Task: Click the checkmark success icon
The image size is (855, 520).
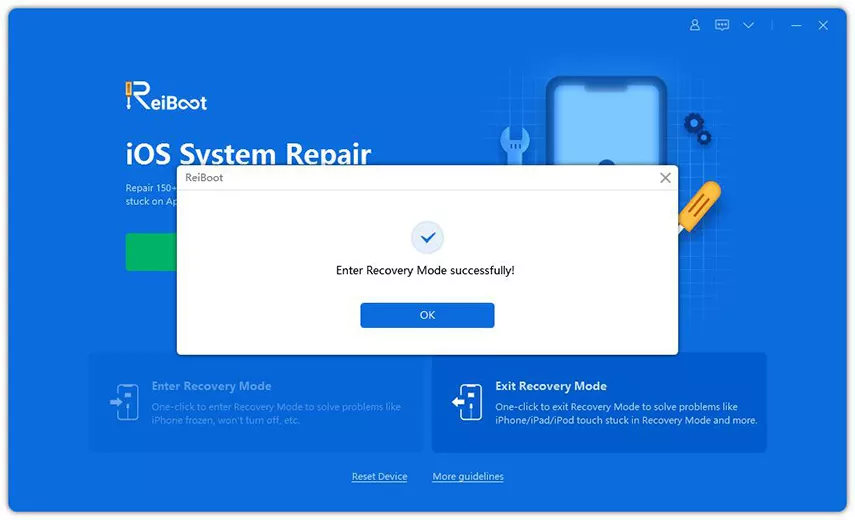Action: point(427,238)
